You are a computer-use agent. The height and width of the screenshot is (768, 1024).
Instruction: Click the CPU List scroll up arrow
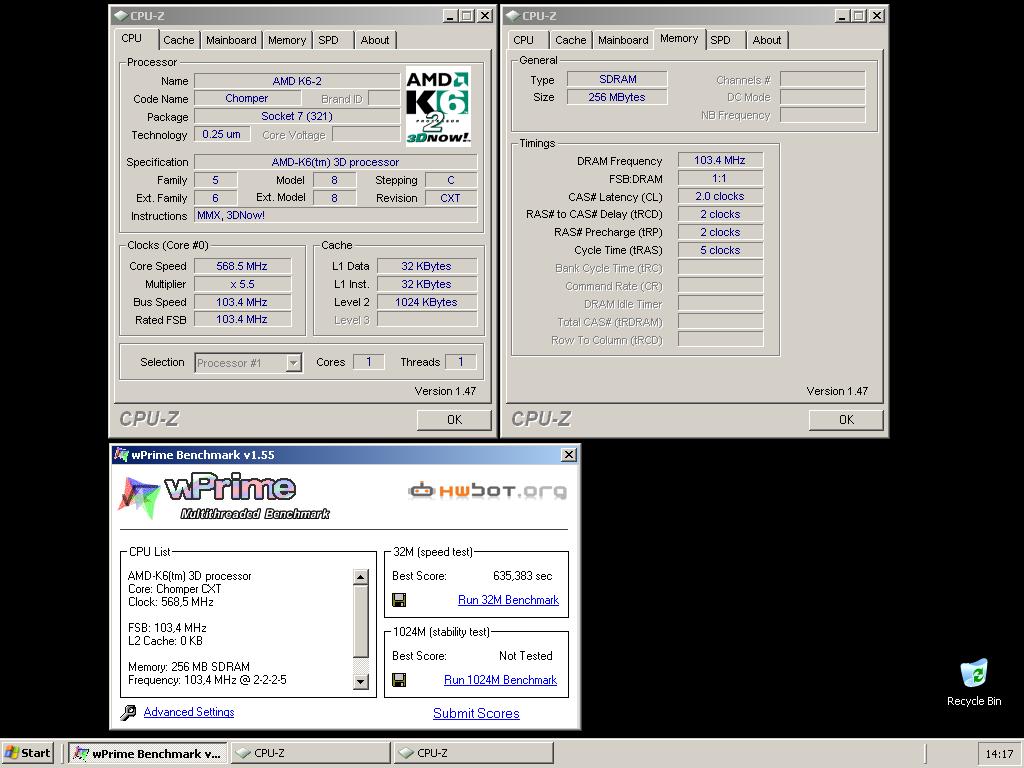360,577
